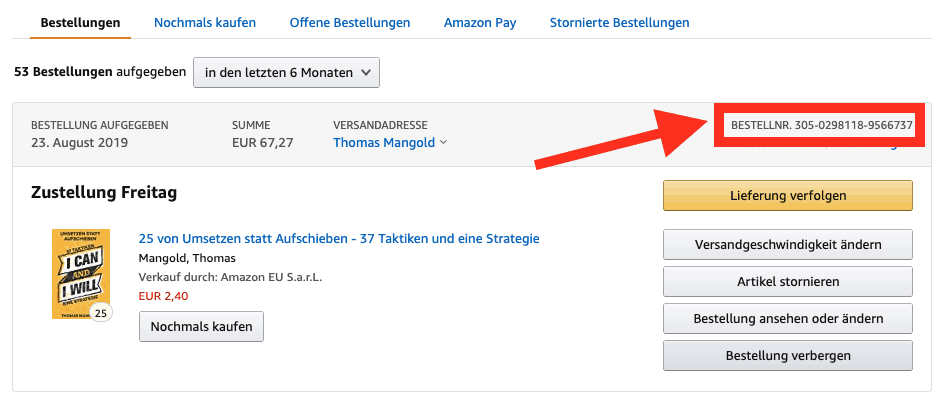Viewport: 947px width, 403px height.
Task: Click the quantity badge 25 on the cover
Action: 101,313
